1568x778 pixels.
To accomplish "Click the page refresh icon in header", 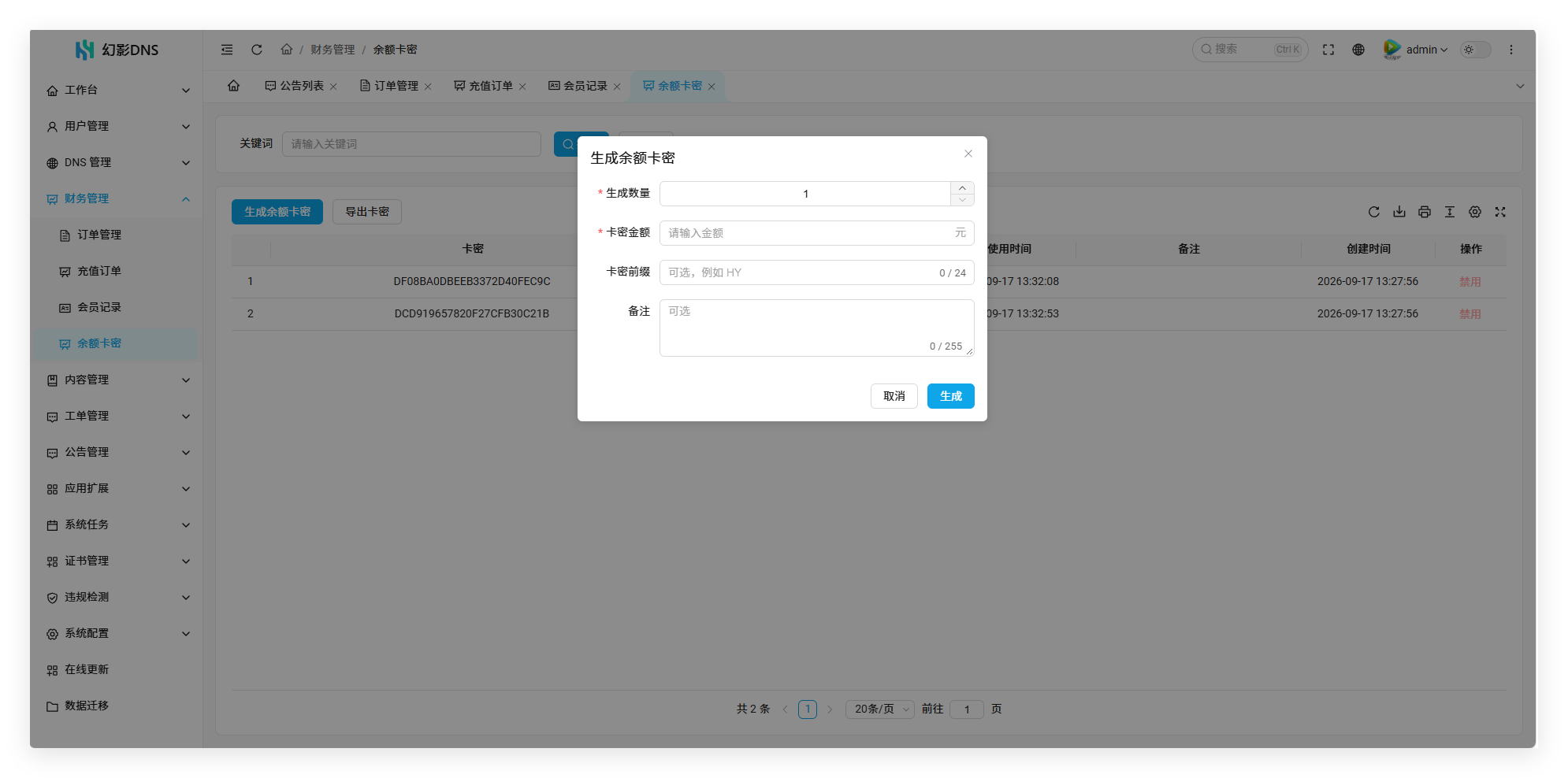I will (257, 50).
